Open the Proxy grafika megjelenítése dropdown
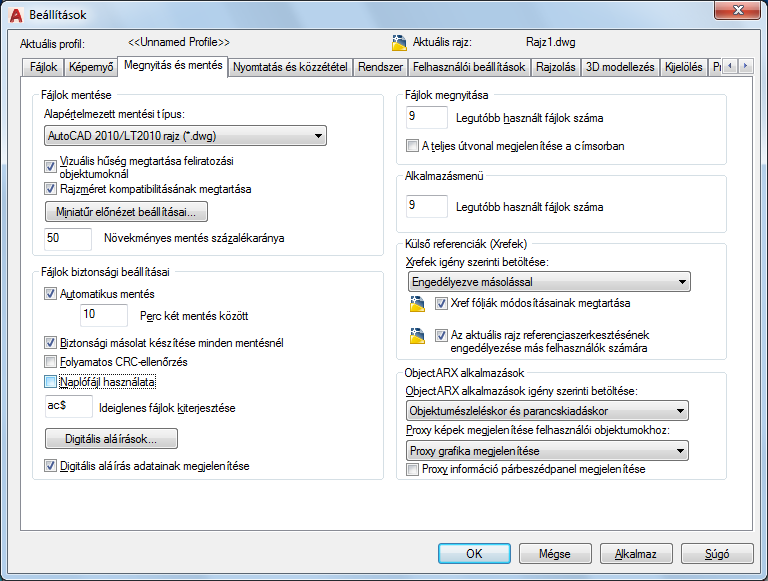The image size is (768, 581). (547, 451)
